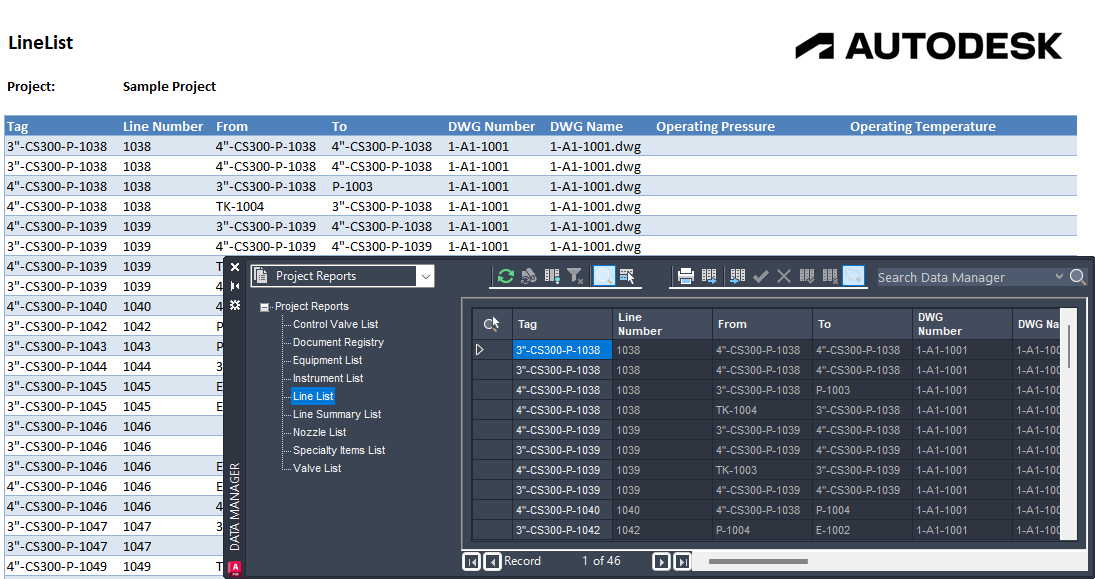Click 'Sample Project' text in the report

[x=169, y=87]
